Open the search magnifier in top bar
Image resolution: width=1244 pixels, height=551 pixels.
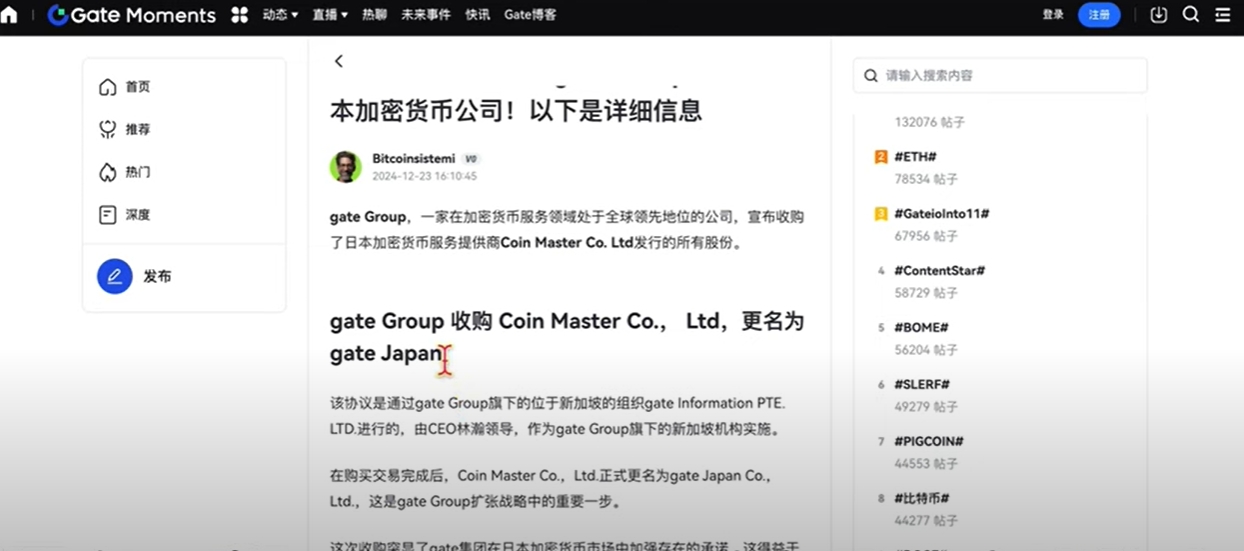pyautogui.click(x=1191, y=15)
